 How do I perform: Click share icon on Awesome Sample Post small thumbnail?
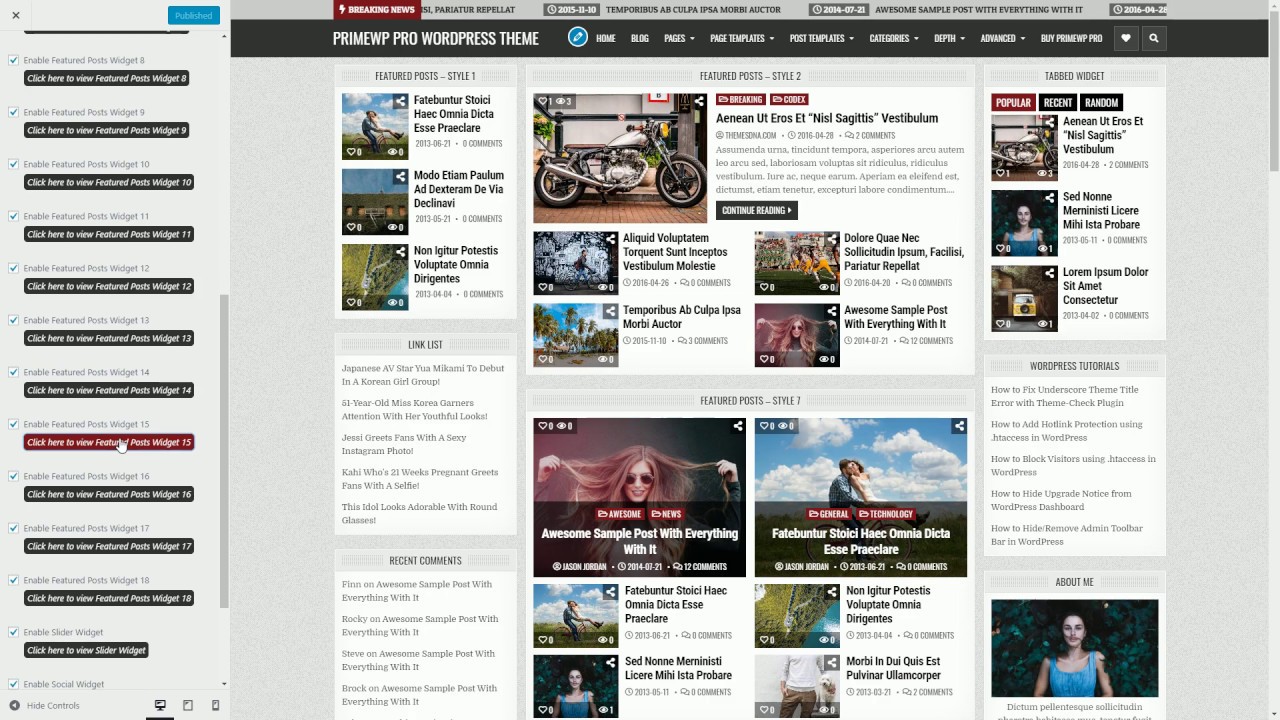point(831,311)
